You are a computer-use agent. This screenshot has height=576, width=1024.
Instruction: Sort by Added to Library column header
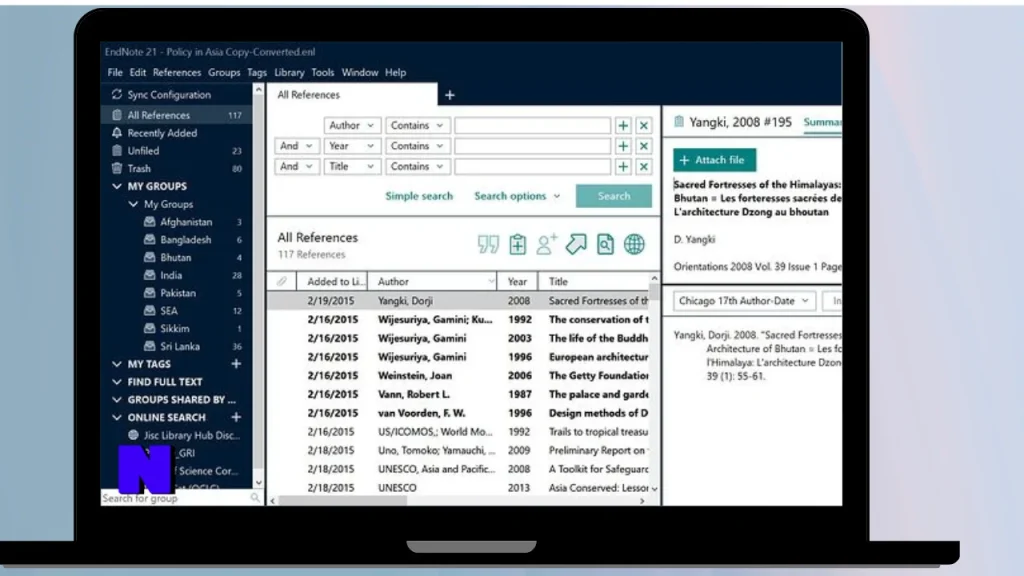click(332, 281)
